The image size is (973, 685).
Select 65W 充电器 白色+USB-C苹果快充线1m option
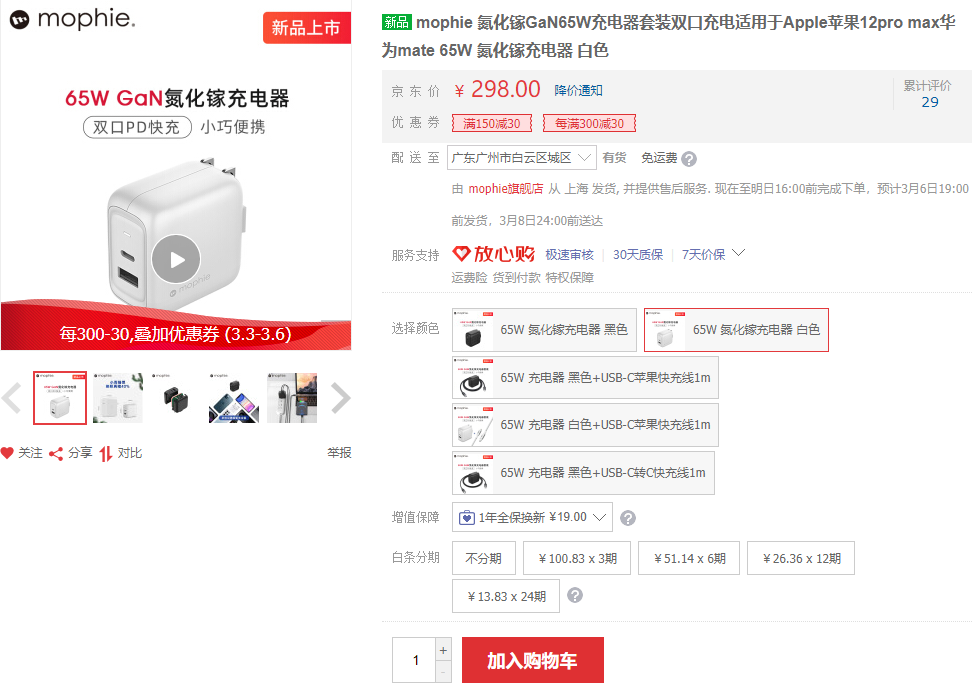point(585,425)
